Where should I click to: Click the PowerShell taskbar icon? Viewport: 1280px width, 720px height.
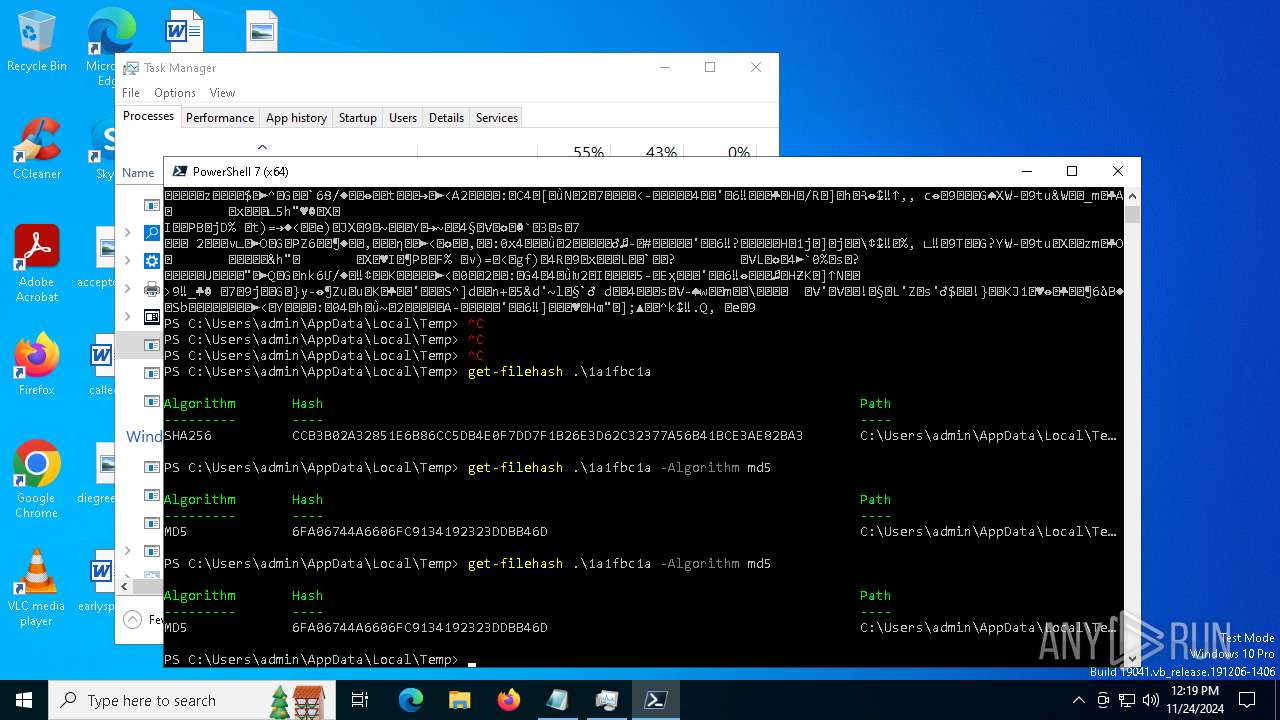click(x=656, y=700)
